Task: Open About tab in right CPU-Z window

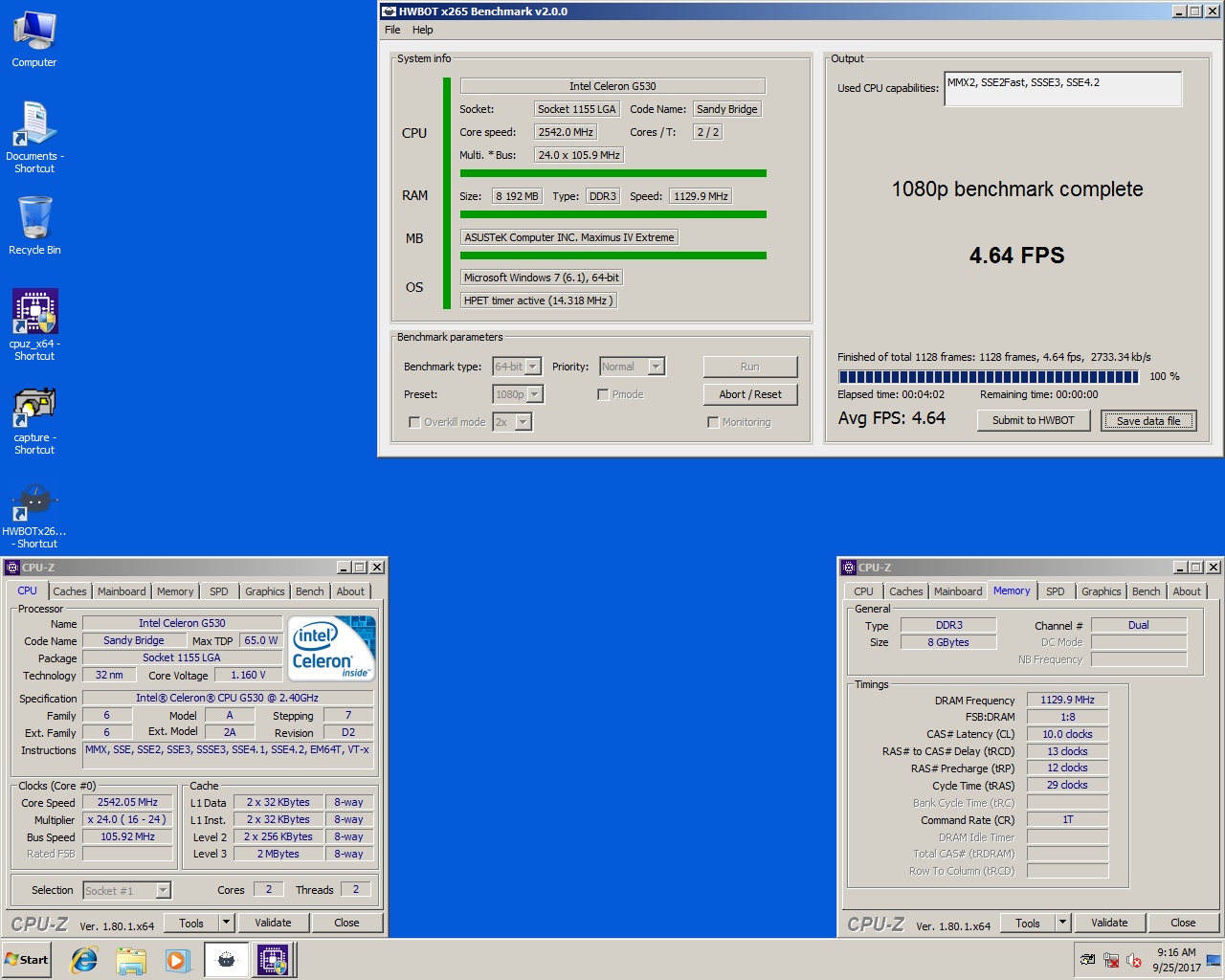Action: 1187,591
